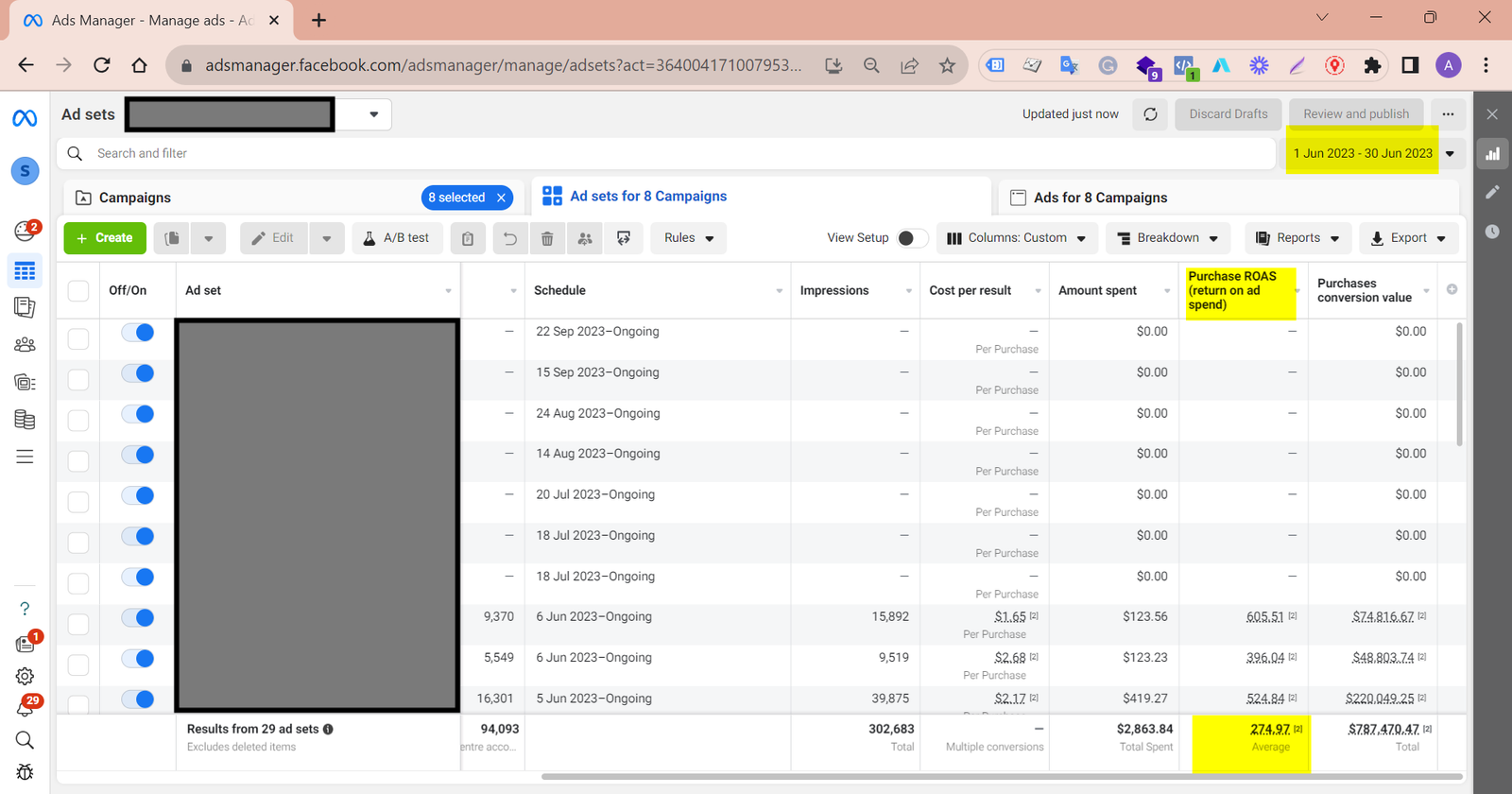Viewport: 1512px width, 794px height.
Task: Tick the checkbox for the 24 Aug 2023 row
Action: click(78, 420)
